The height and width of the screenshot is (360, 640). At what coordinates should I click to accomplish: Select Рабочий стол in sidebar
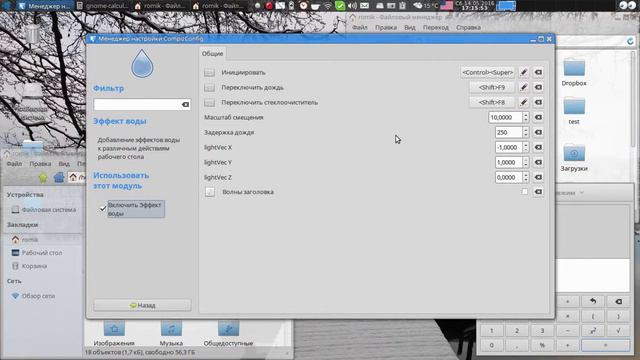42,253
